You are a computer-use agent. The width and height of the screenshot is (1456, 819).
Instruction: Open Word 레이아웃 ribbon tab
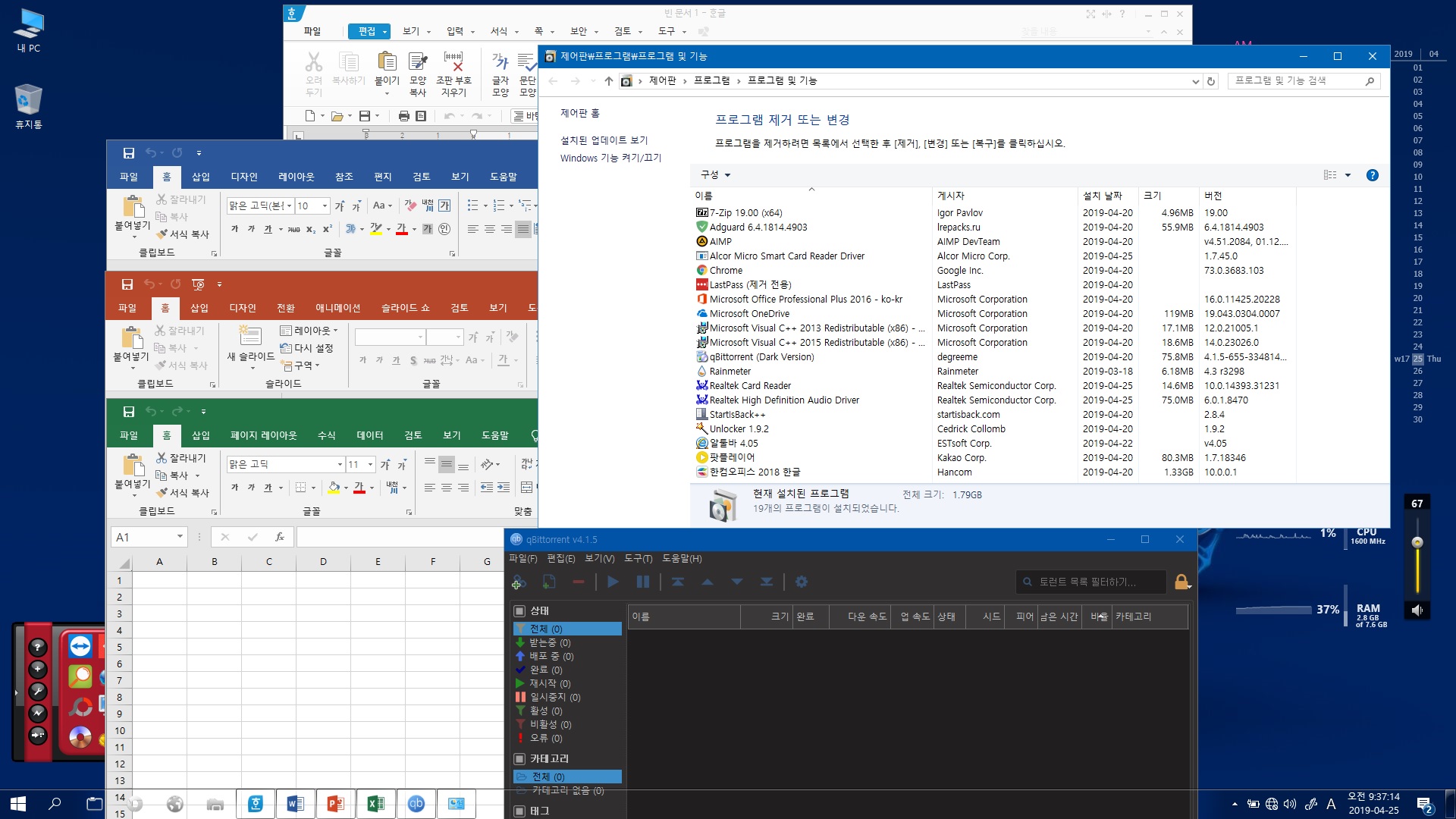297,177
